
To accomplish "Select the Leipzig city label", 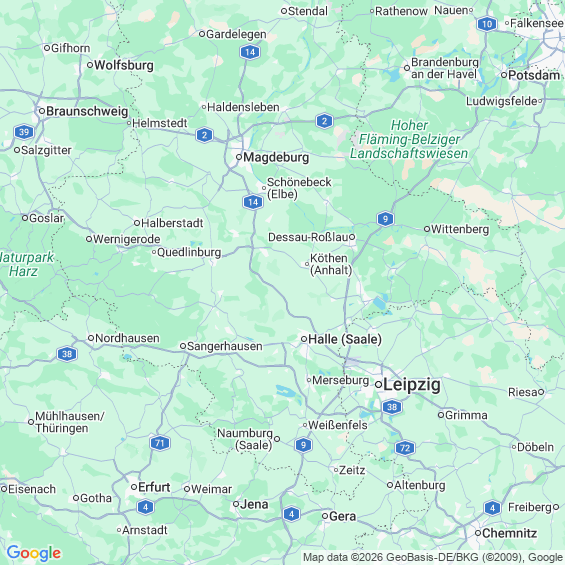I will (x=411, y=384).
